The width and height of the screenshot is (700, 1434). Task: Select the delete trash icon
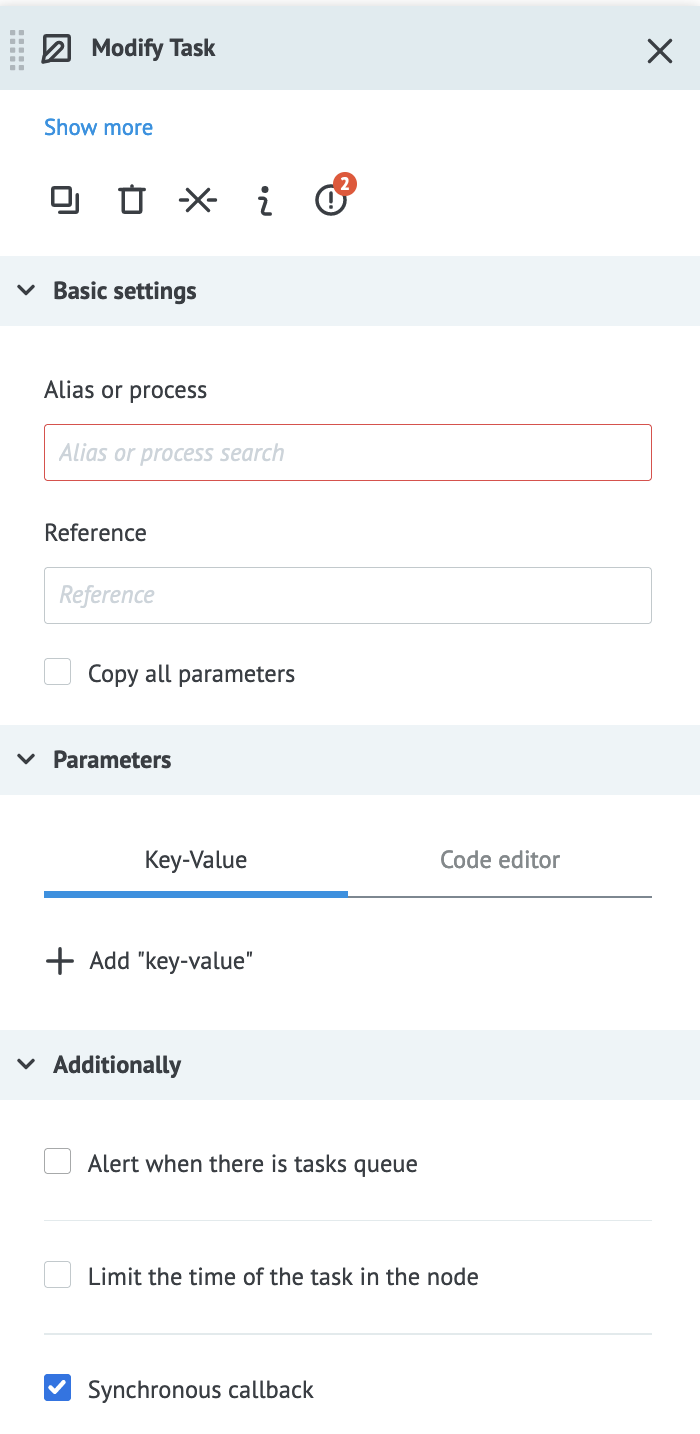(x=131, y=200)
